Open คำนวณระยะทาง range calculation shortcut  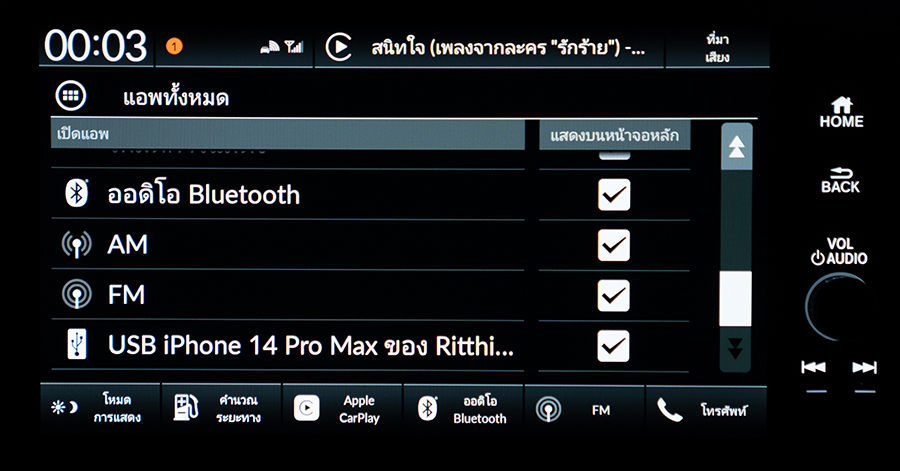point(221,409)
